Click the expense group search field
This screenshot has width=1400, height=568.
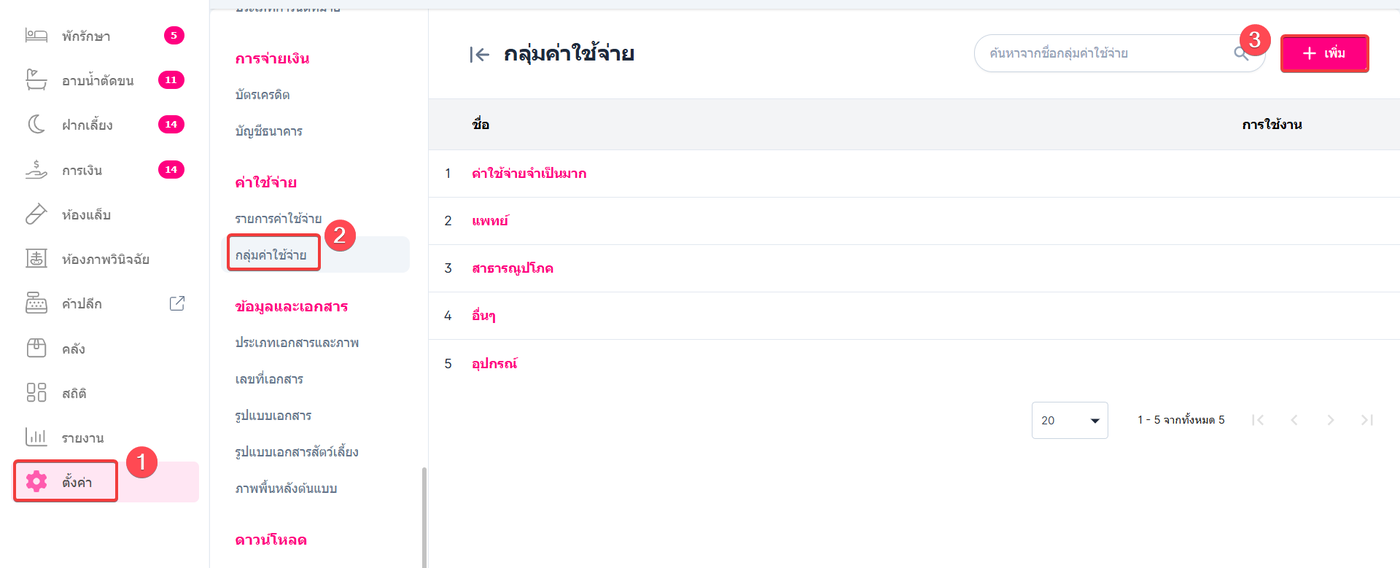tap(1100, 53)
